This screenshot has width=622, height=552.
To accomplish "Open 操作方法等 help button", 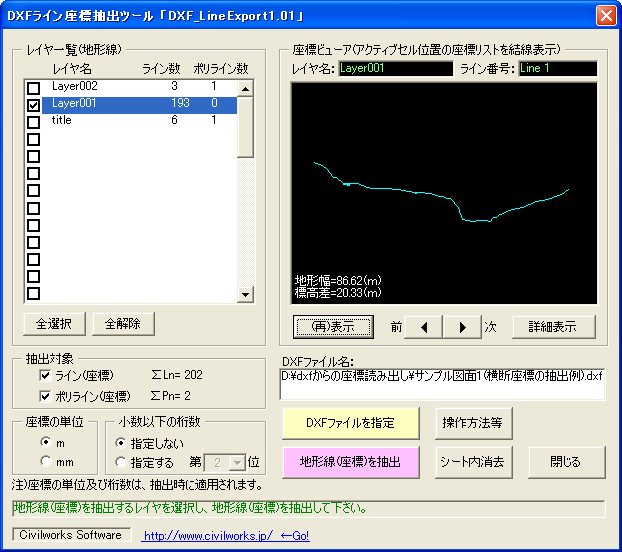I will [x=473, y=423].
